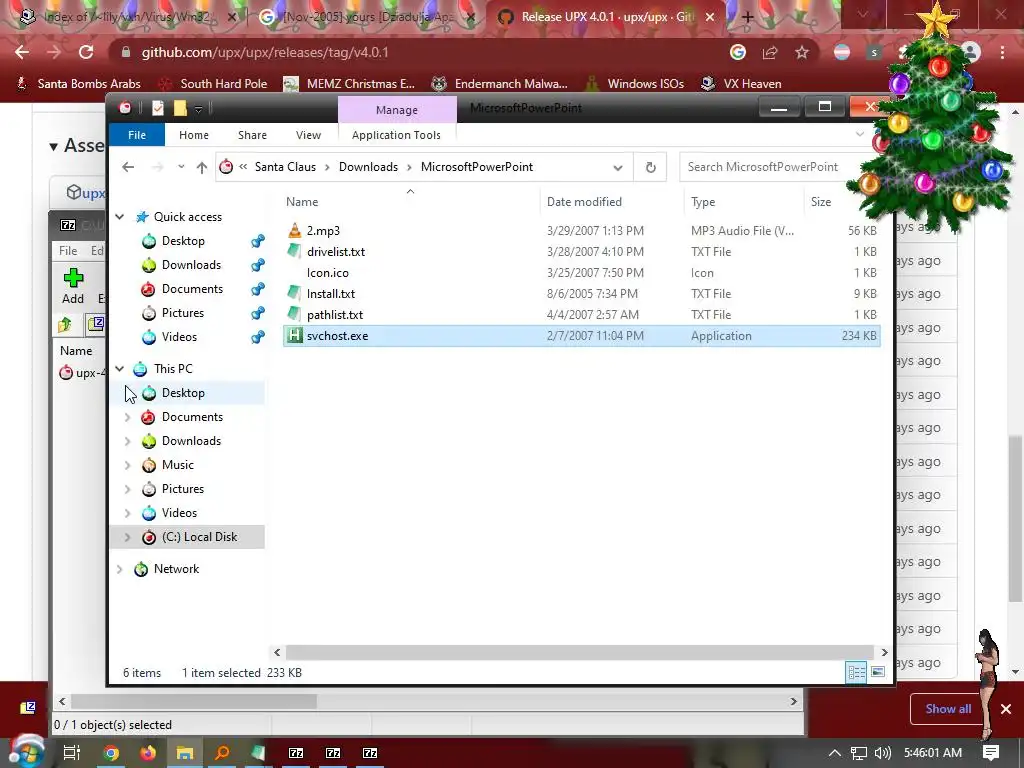Image resolution: width=1024 pixels, height=768 pixels.
Task: Switch to the View ribbon tab
Action: (308, 135)
